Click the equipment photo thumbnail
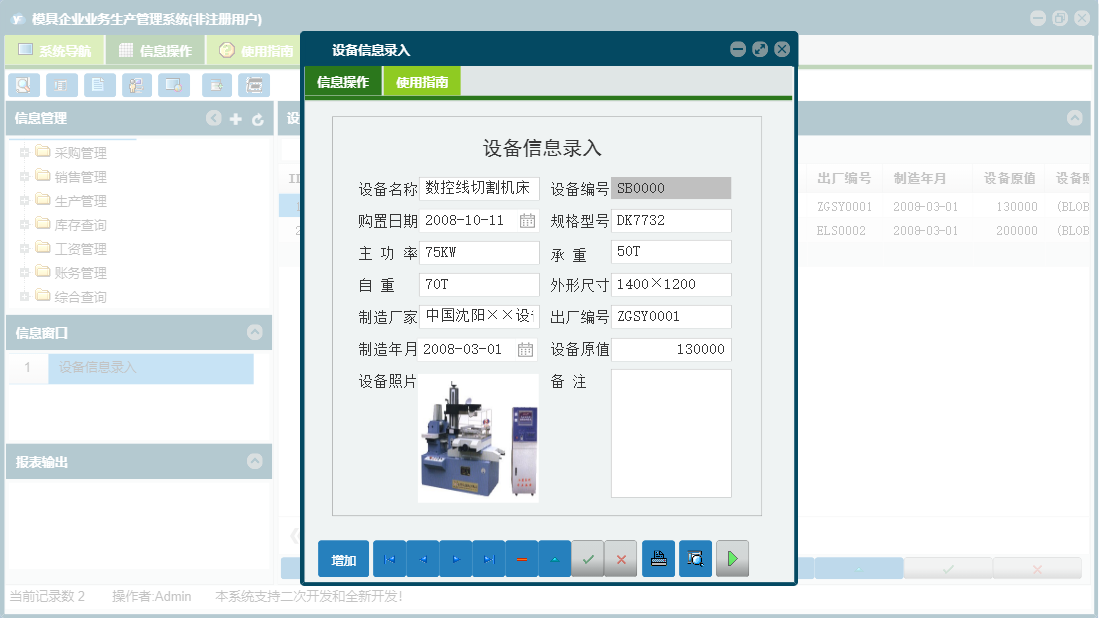This screenshot has width=1099, height=618. pyautogui.click(x=478, y=437)
